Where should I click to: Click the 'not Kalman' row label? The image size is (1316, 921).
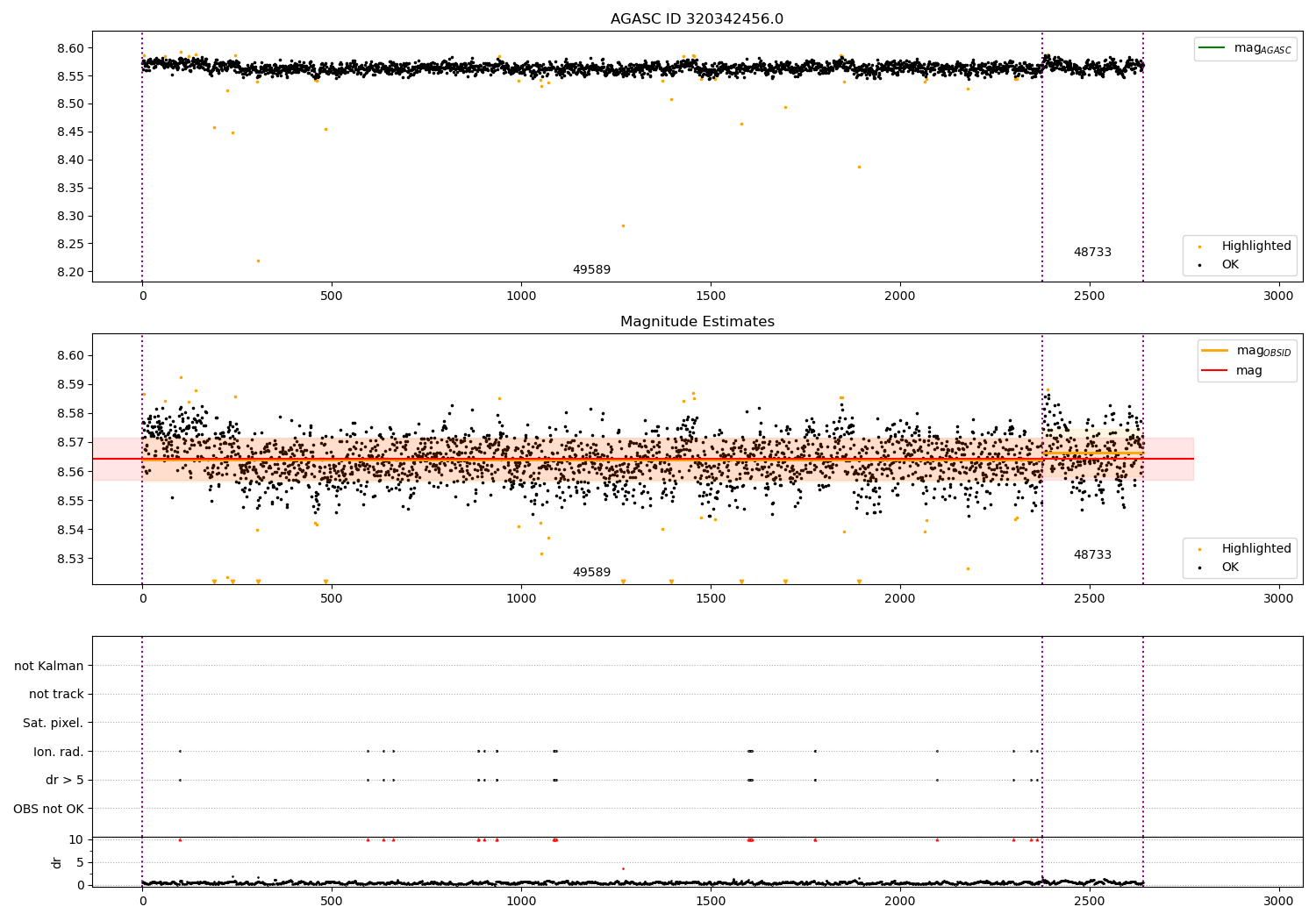49,666
